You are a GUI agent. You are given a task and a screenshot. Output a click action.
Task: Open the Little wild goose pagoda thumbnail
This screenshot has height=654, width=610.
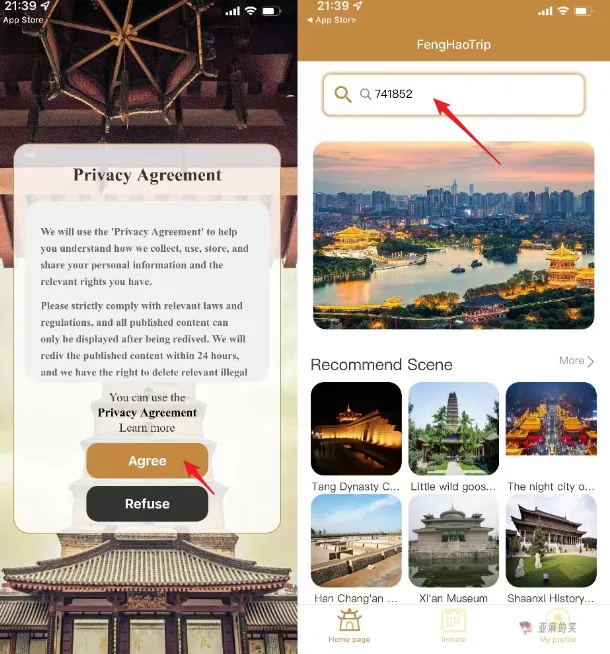pos(453,428)
